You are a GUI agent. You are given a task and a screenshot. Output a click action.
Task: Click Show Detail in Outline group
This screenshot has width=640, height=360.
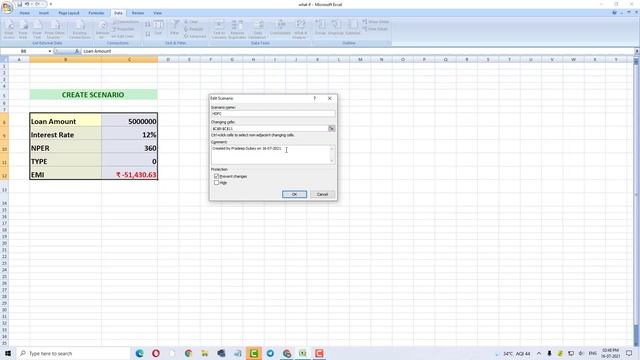point(376,22)
